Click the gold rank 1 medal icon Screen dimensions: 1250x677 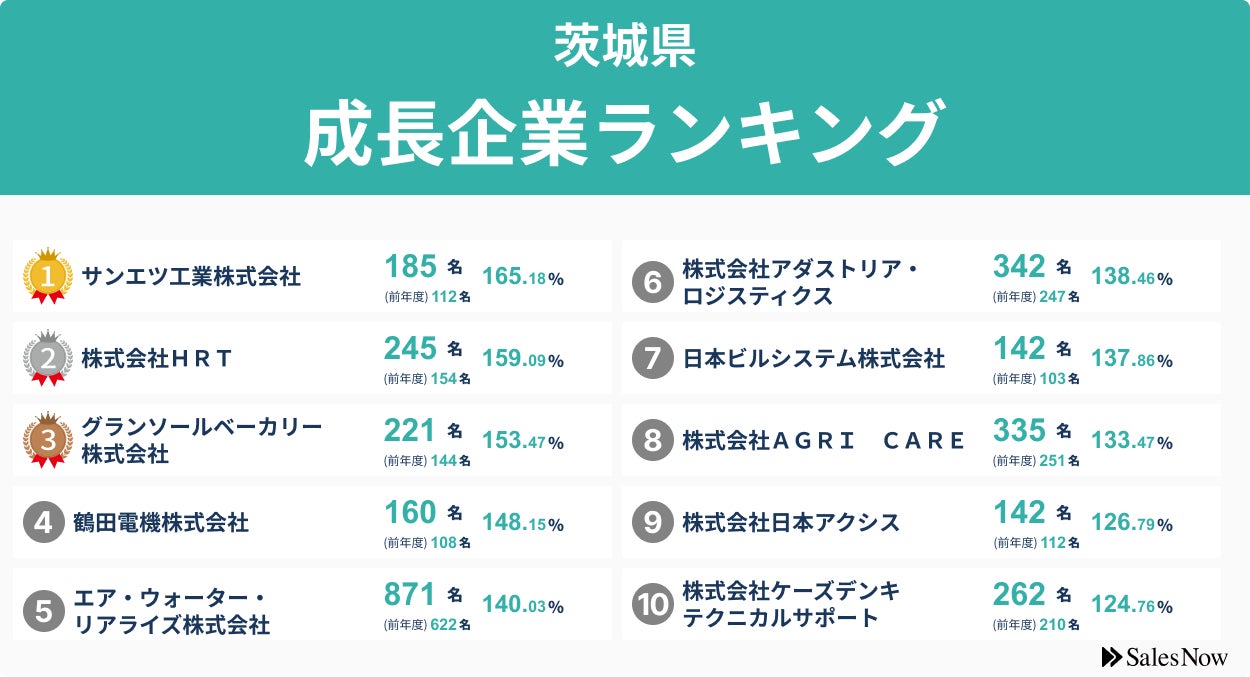tap(47, 275)
